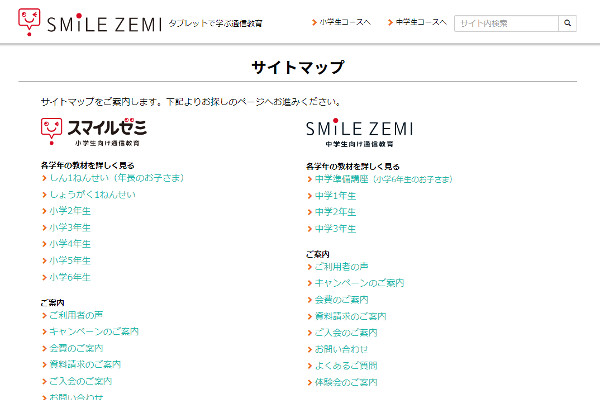The height and width of the screenshot is (400, 600).
Task: Click the サイトマップ page heading
Action: tap(298, 67)
